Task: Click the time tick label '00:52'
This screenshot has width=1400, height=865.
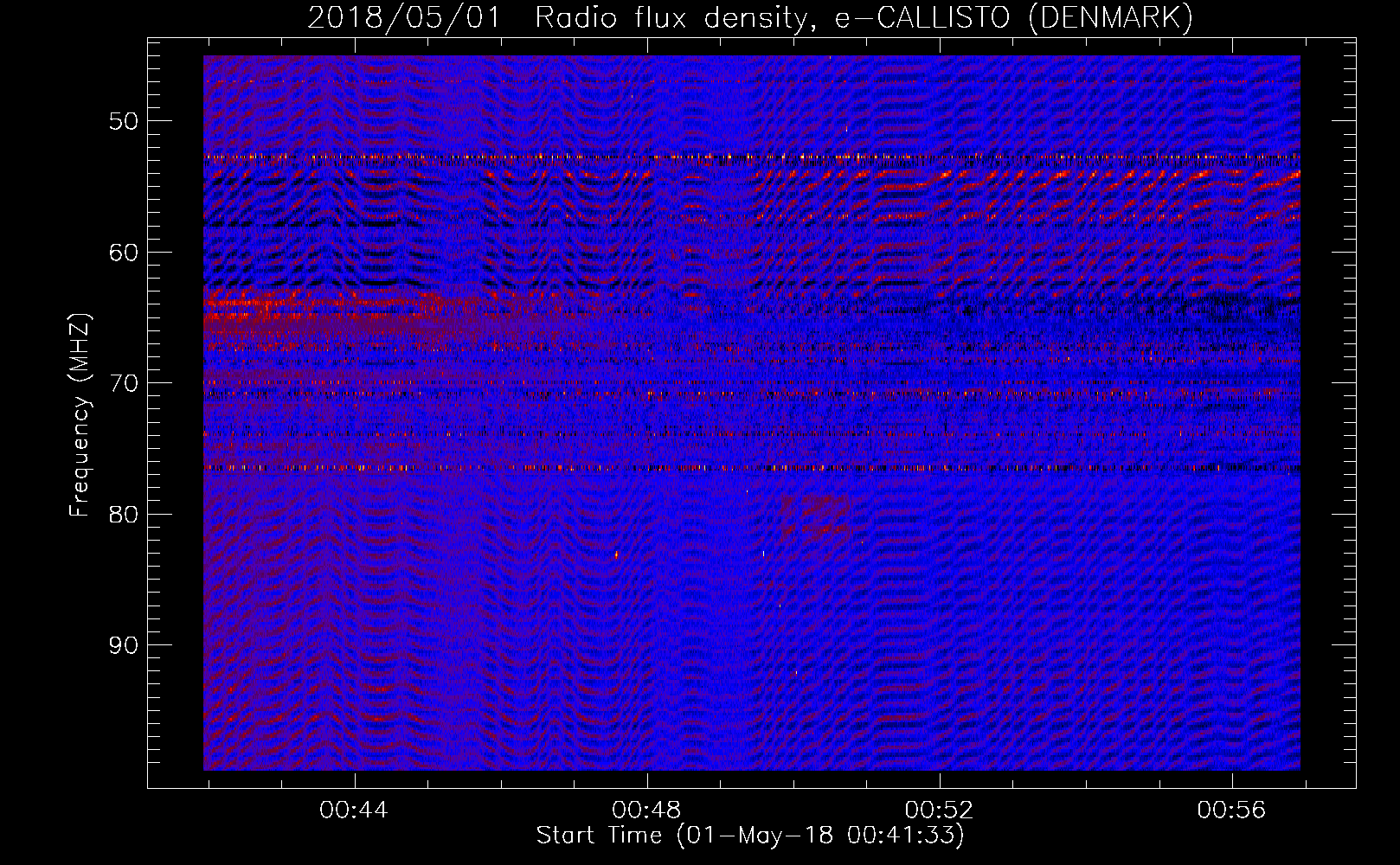Action: [939, 811]
